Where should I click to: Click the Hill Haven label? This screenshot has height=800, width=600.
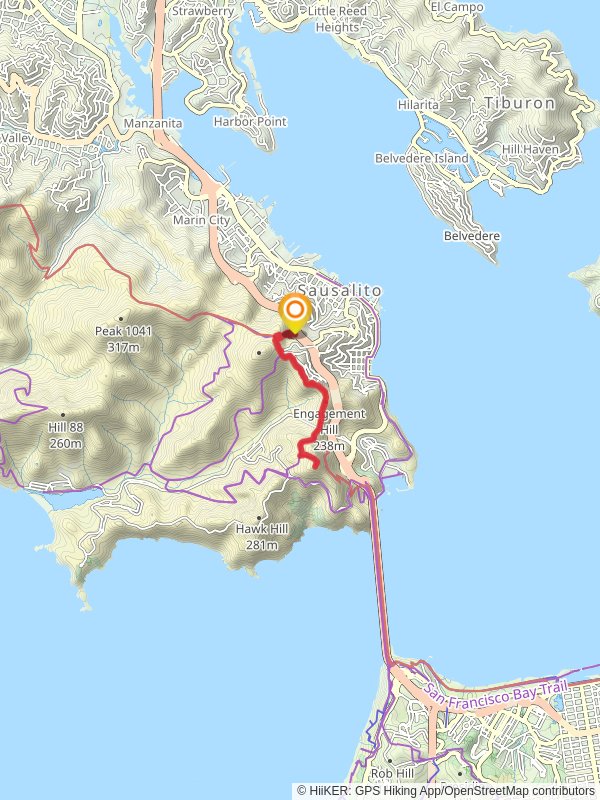[x=530, y=149]
